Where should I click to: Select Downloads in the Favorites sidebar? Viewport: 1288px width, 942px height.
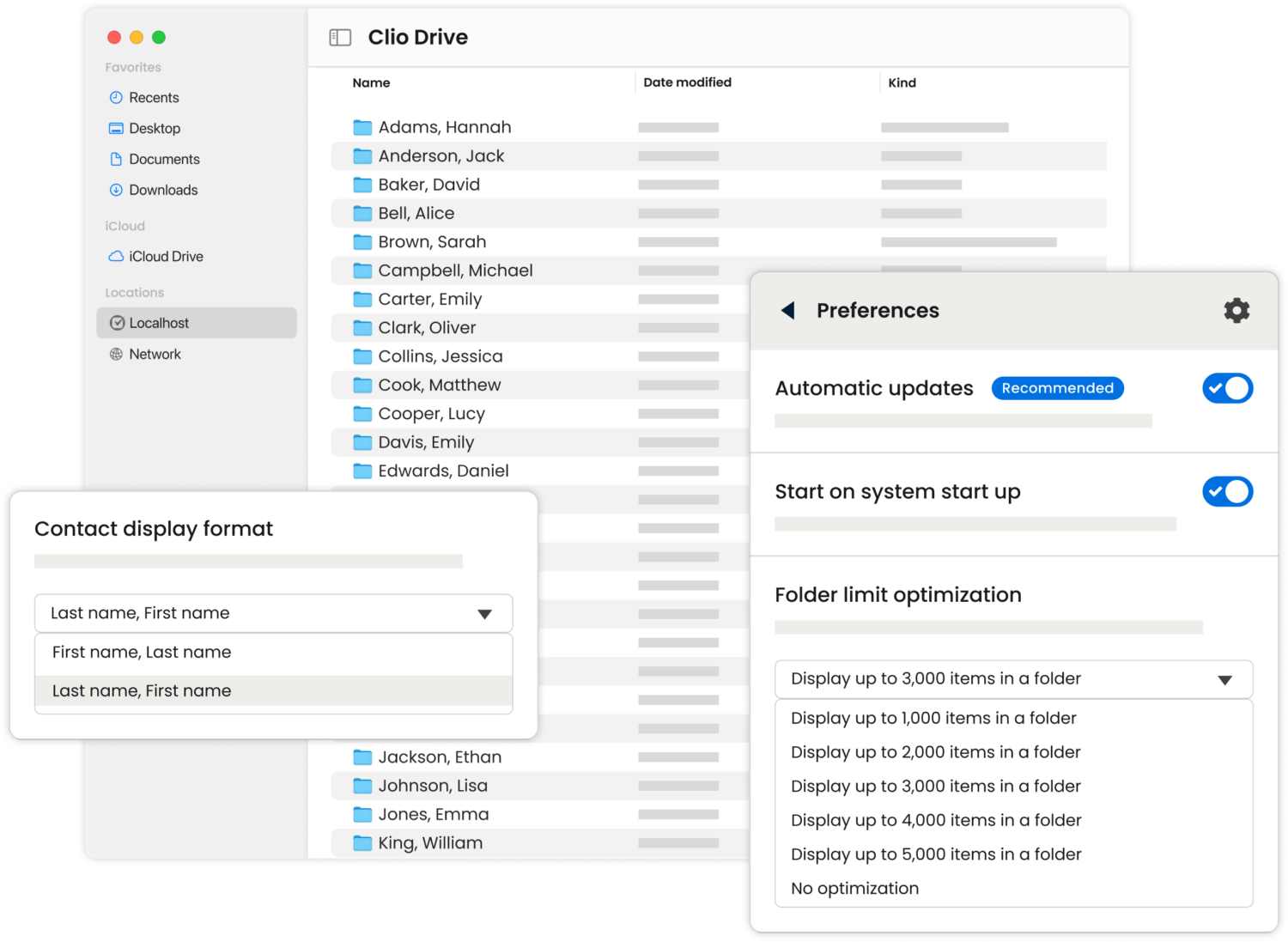(x=162, y=191)
